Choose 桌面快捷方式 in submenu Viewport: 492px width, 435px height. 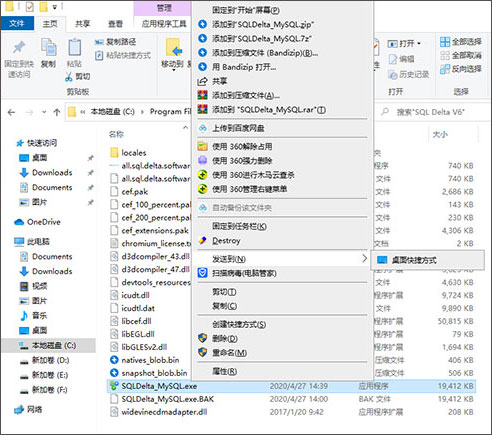click(x=427, y=260)
